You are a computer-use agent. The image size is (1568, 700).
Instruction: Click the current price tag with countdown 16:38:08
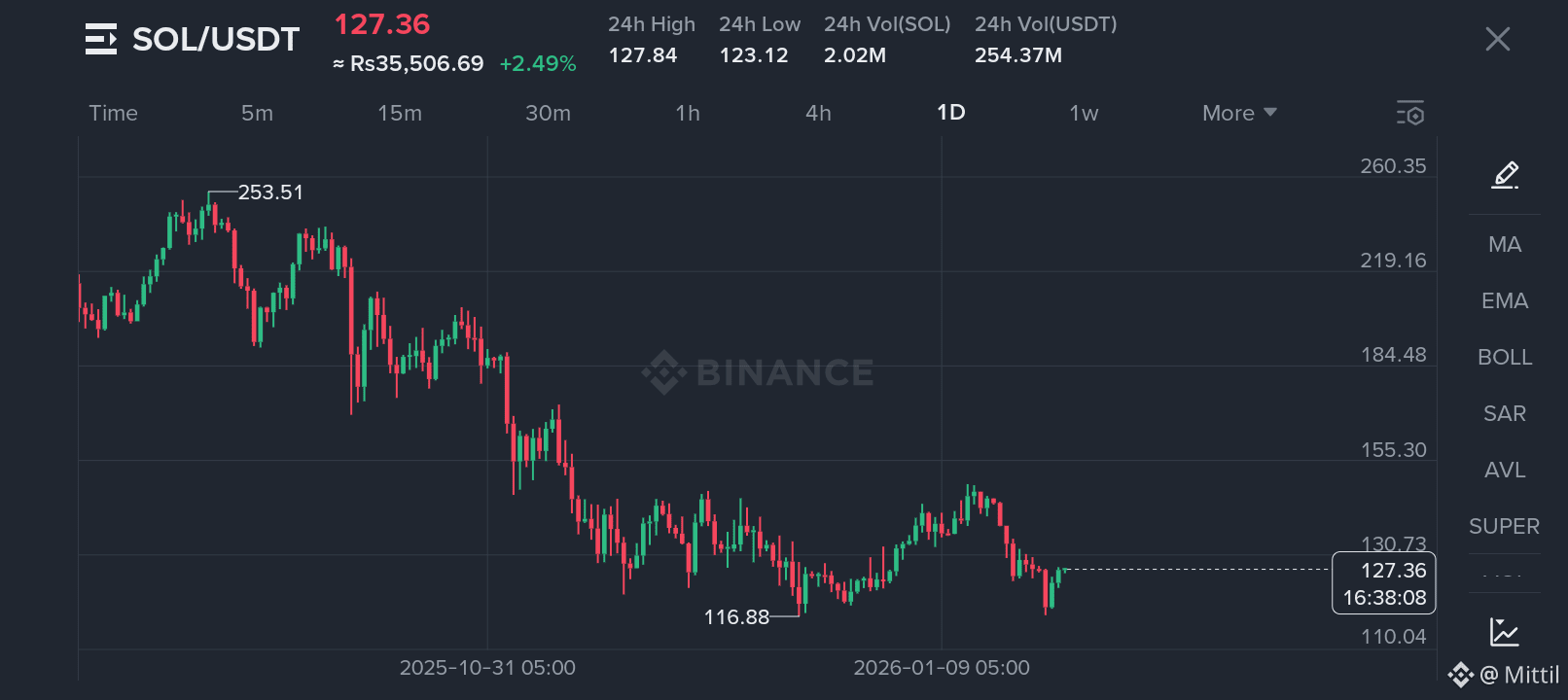[x=1383, y=583]
